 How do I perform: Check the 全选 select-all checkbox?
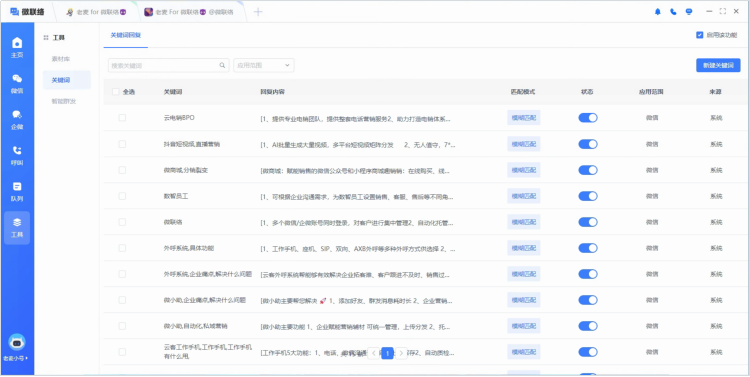click(x=116, y=92)
